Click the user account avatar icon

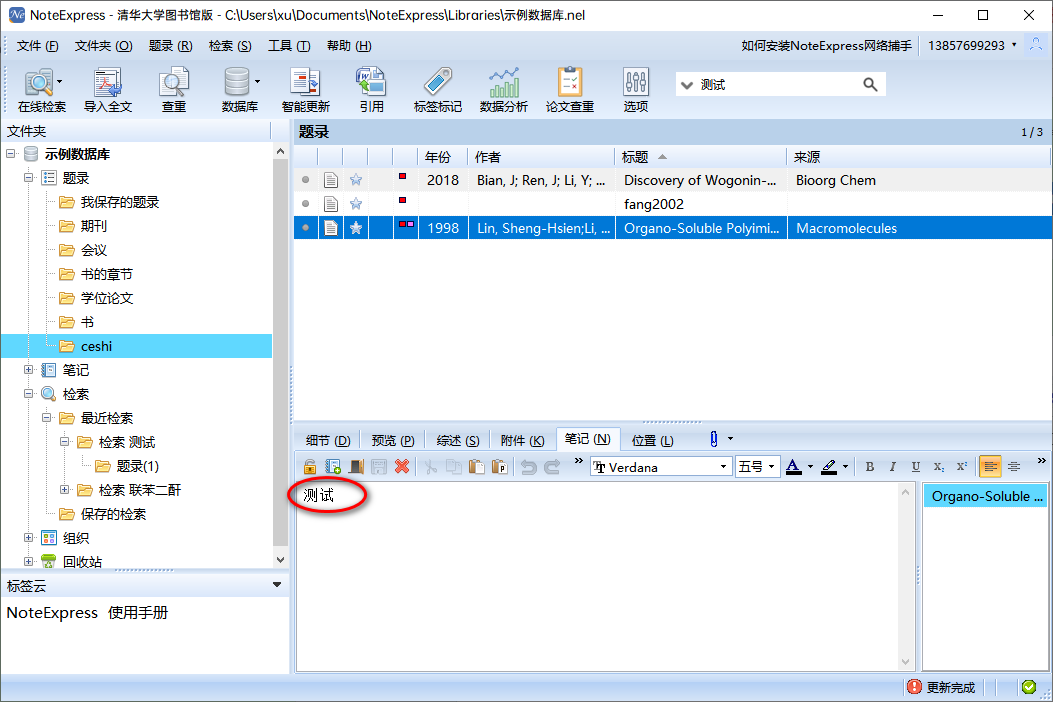point(1036,46)
